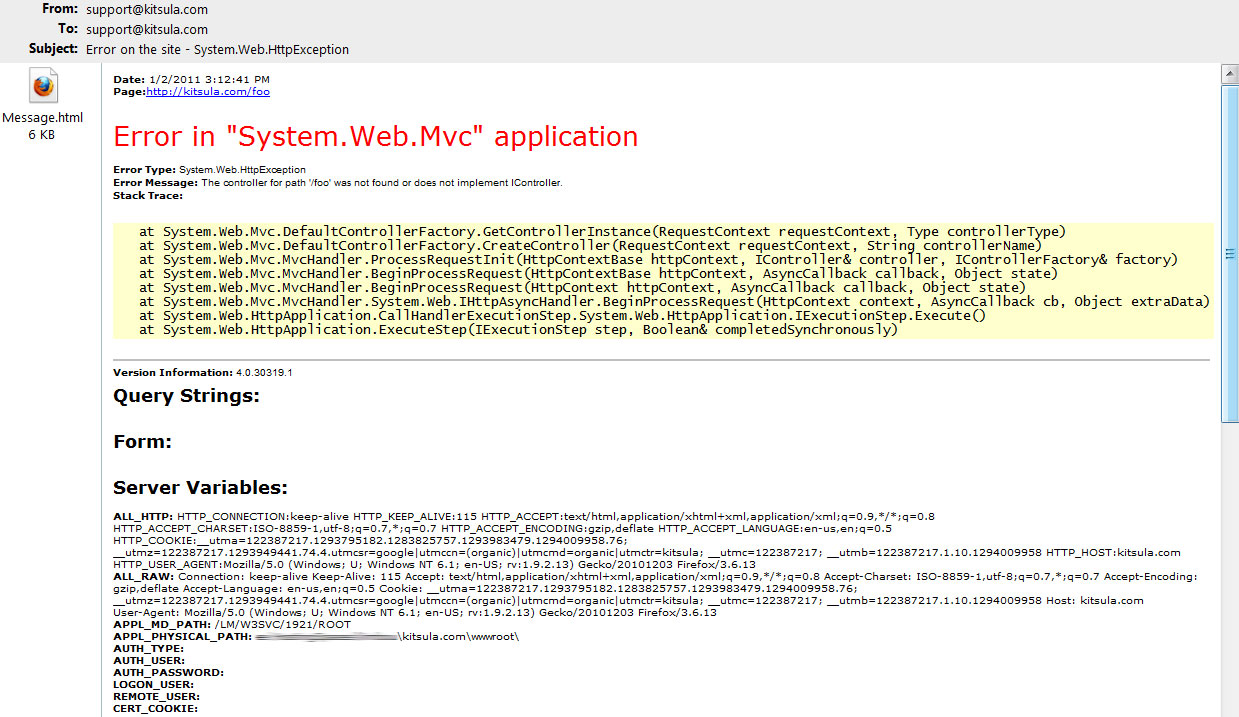Click the AUTH_TYPE variable label

148,648
